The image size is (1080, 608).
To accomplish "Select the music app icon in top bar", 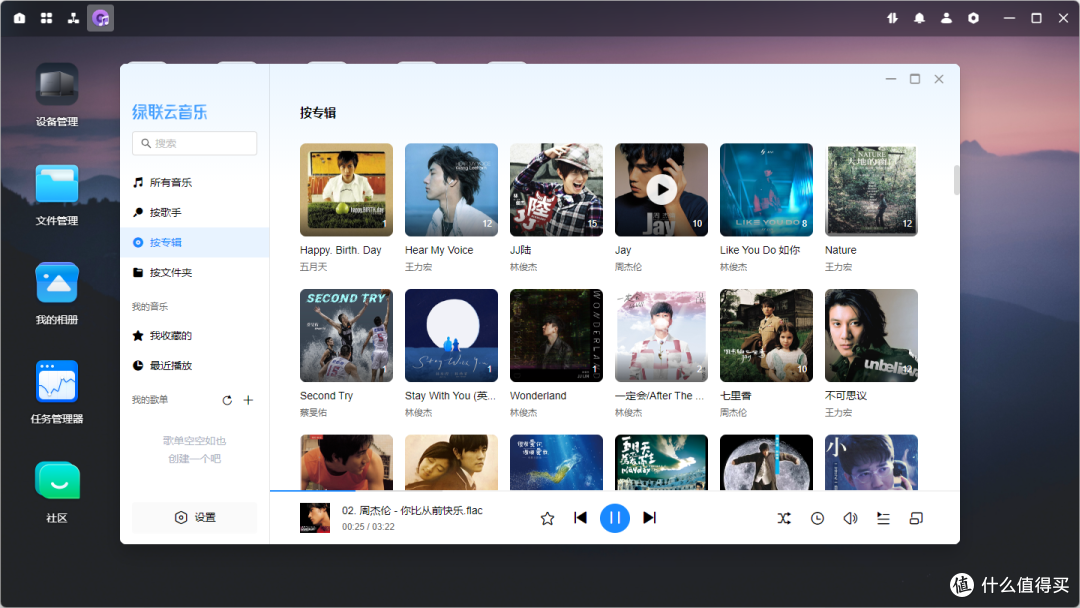I will pyautogui.click(x=101, y=18).
